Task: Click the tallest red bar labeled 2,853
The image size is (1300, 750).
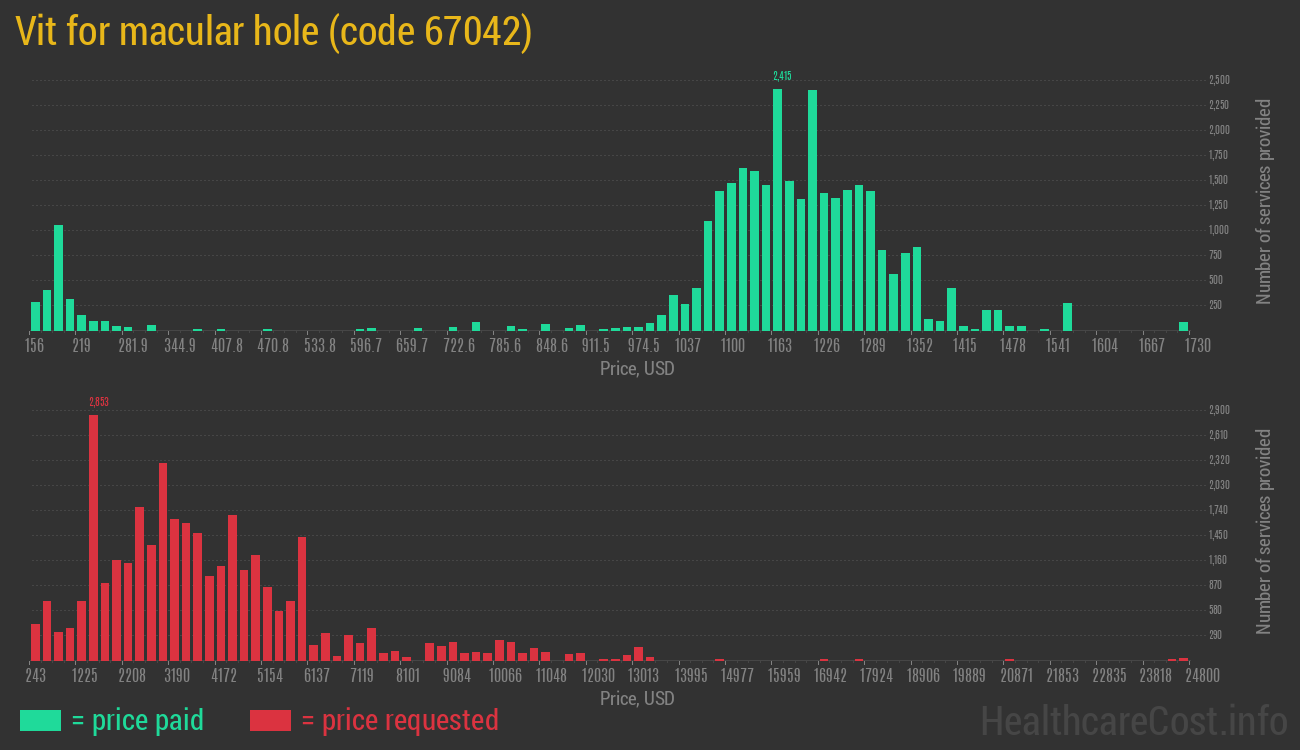Action: pos(93,537)
